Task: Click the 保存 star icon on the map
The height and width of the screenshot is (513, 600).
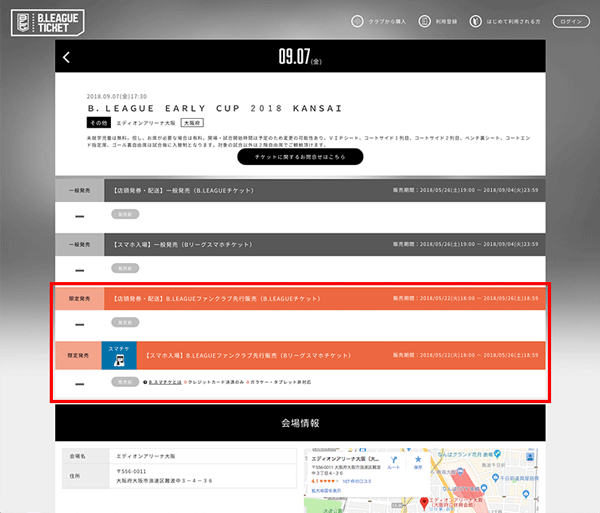Action: tap(418, 462)
